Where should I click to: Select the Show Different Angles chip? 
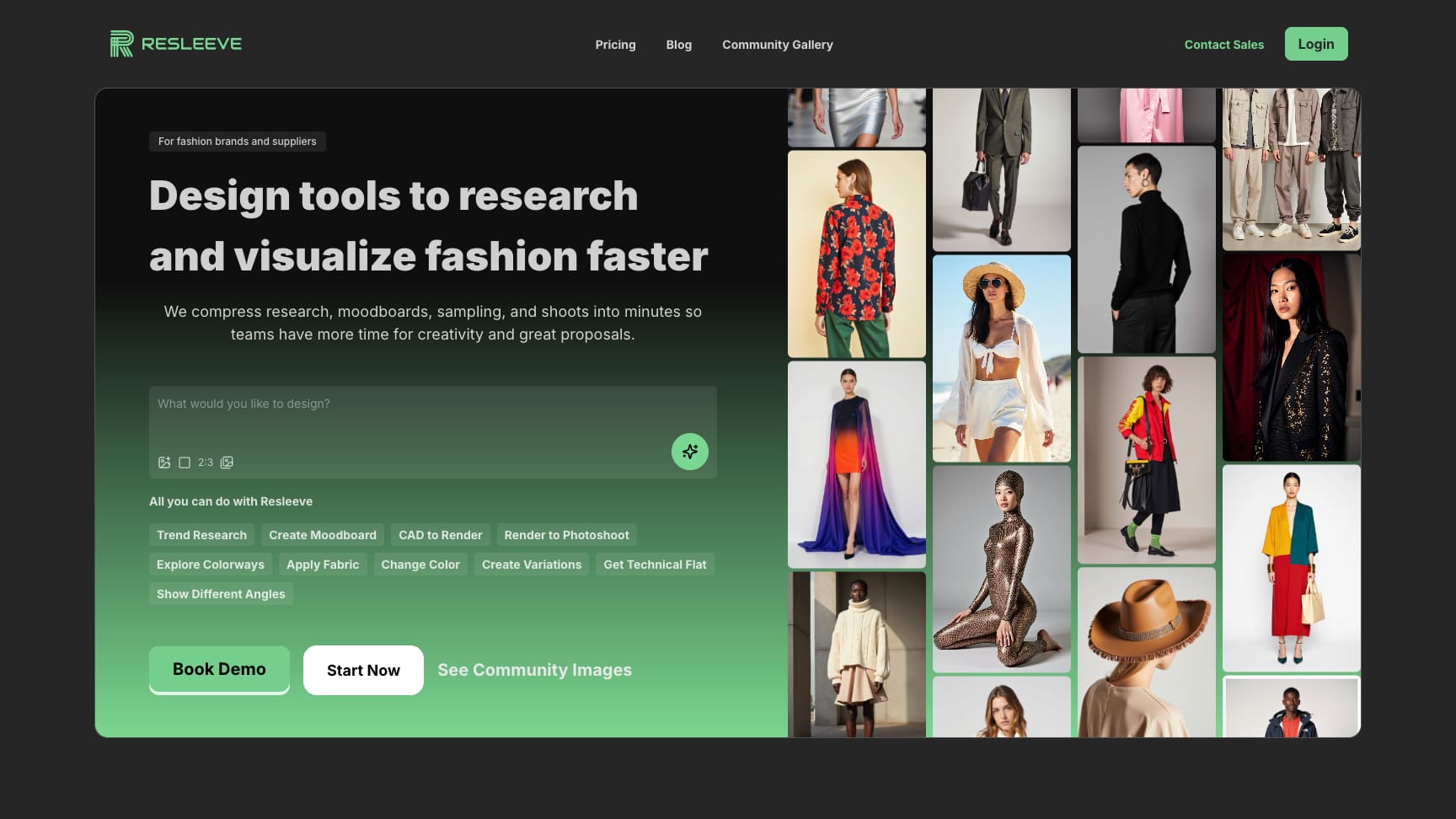[221, 594]
